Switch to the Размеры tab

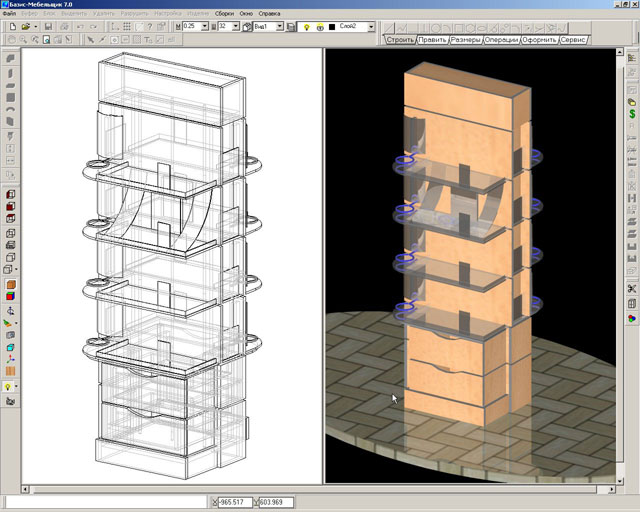tap(466, 40)
